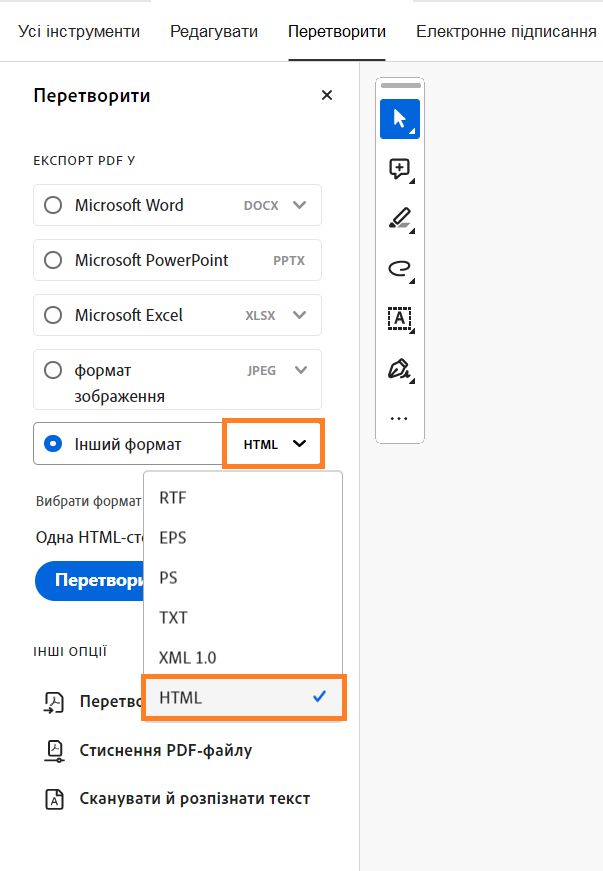
Task: Open the JPEG image format dropdown
Action: [x=298, y=370]
